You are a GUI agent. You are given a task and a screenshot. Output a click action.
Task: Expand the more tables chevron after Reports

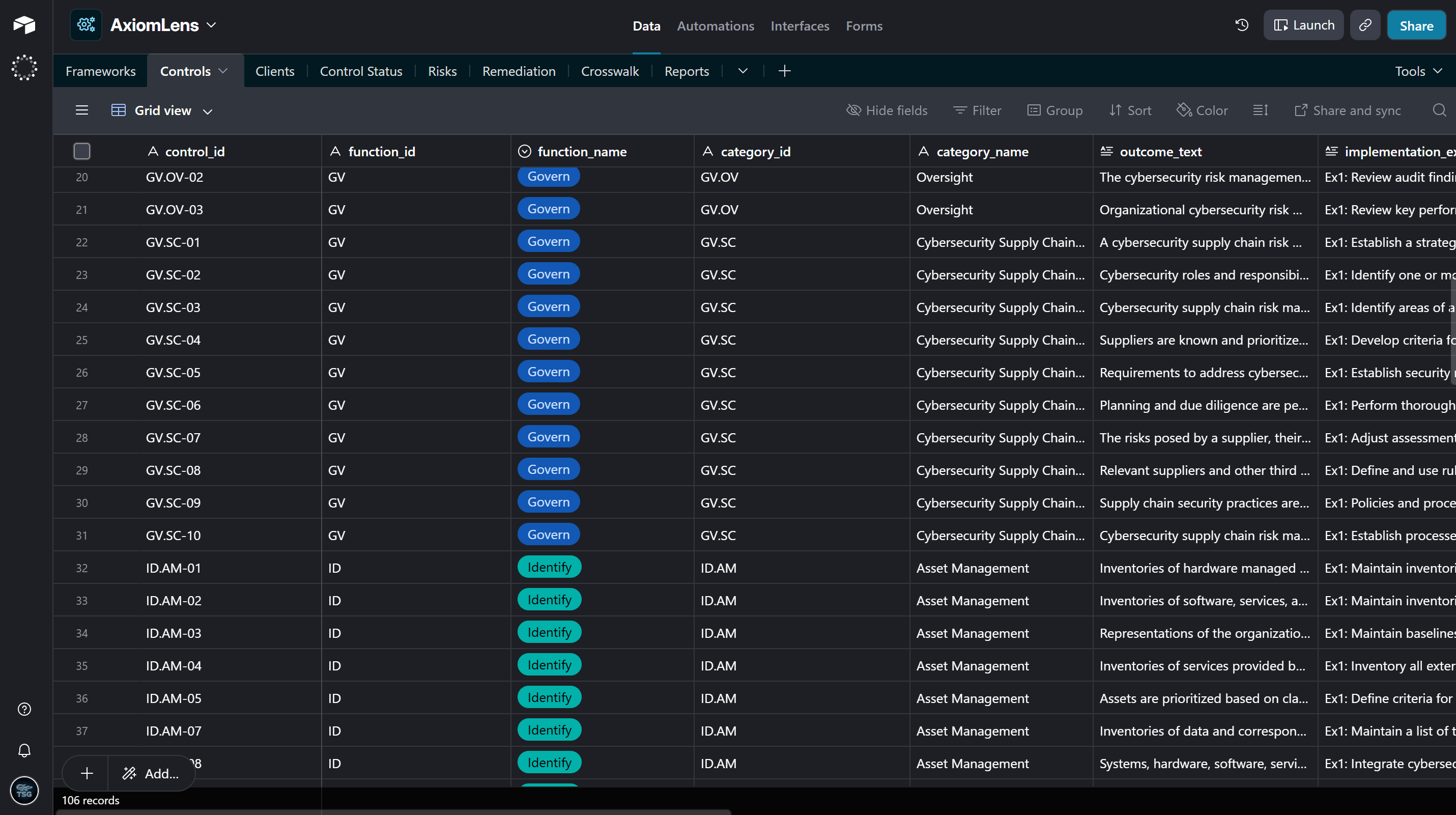(743, 71)
